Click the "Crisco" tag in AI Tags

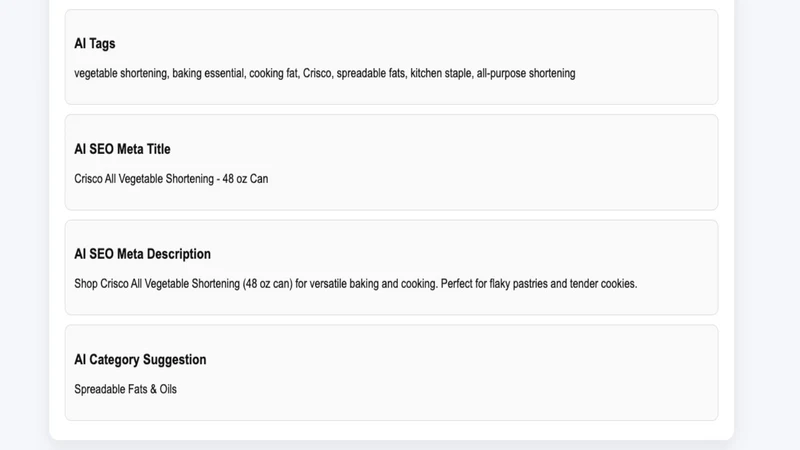click(x=317, y=73)
